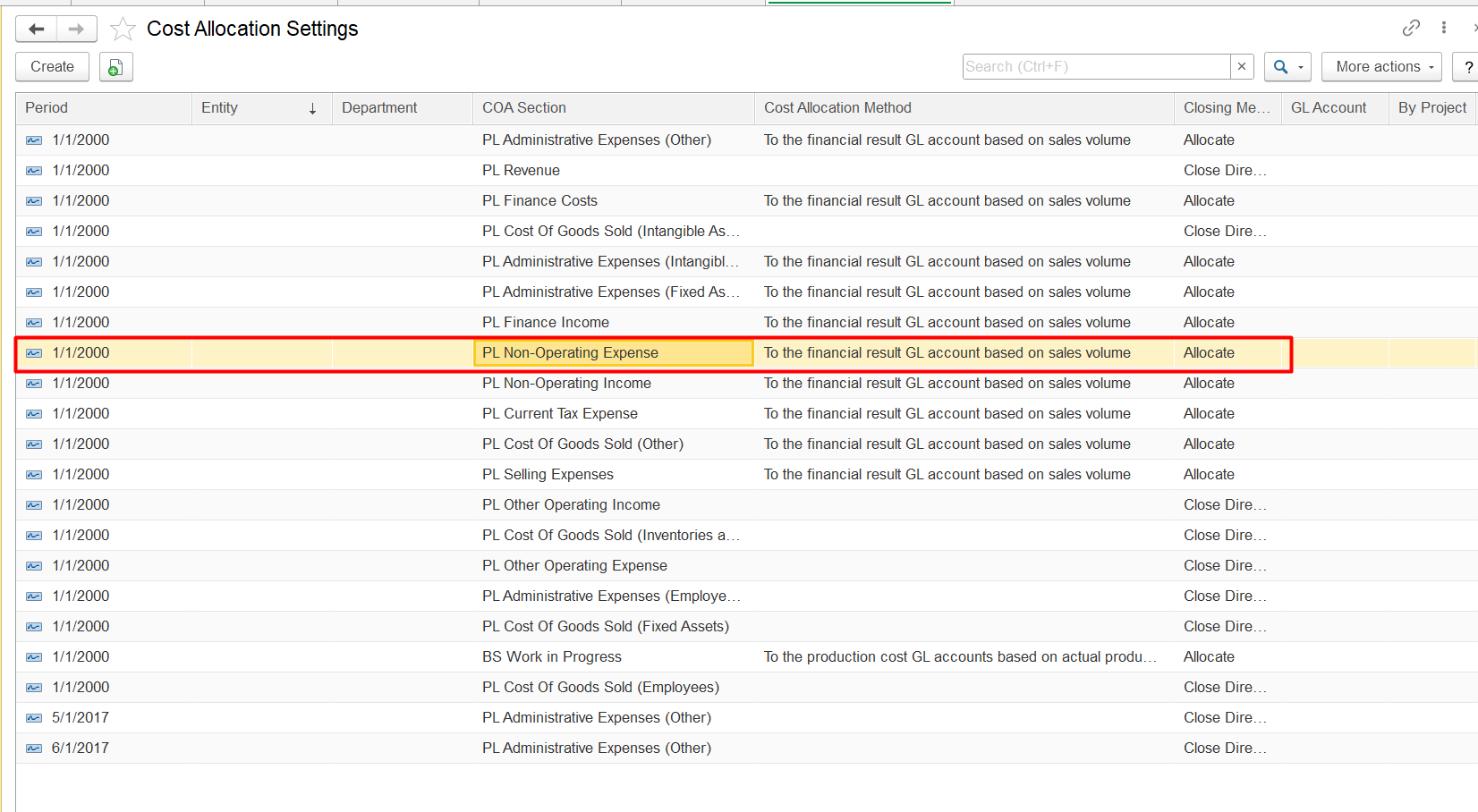Sort by the Period column header
Screen dimensions: 1478x812
coord(47,108)
